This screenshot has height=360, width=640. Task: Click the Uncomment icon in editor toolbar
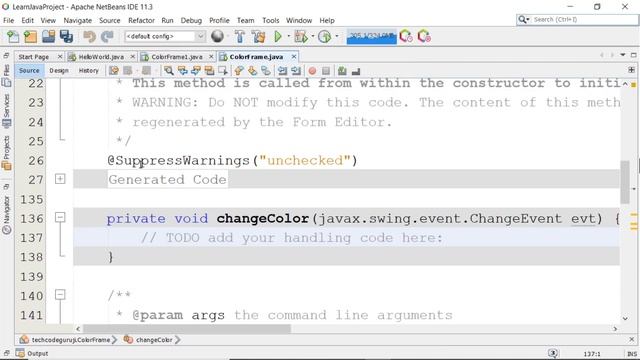356,71
